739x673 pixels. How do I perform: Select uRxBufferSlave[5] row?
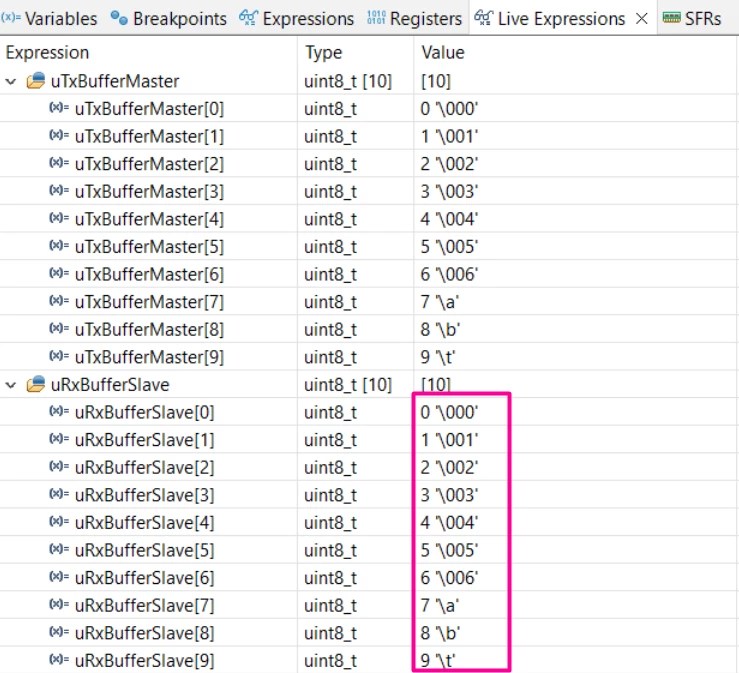click(370, 550)
